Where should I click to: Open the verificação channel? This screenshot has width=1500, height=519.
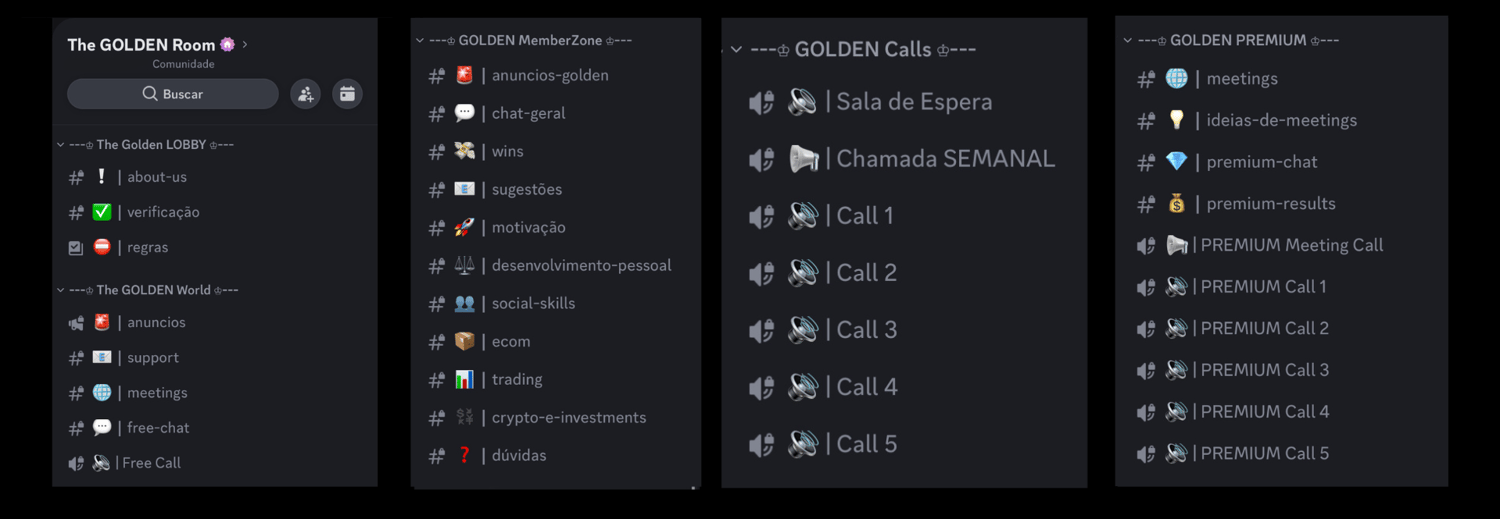coord(163,213)
